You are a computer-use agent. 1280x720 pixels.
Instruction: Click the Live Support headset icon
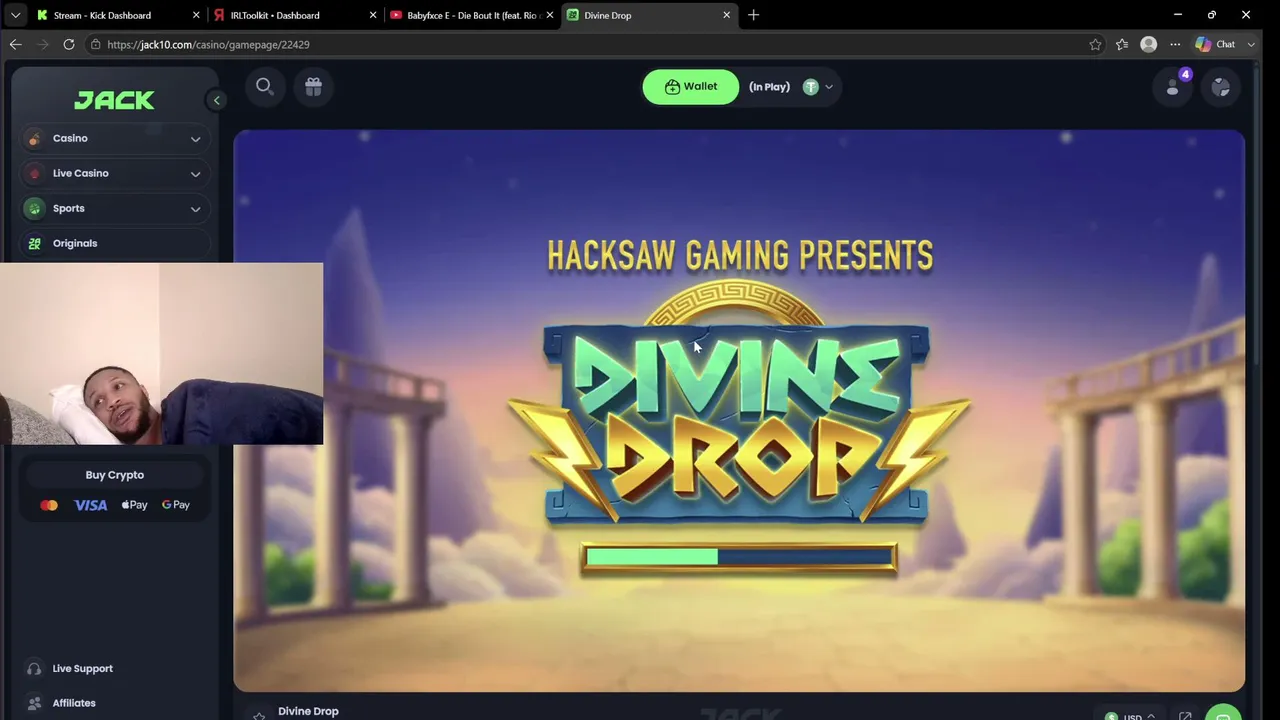pos(34,669)
